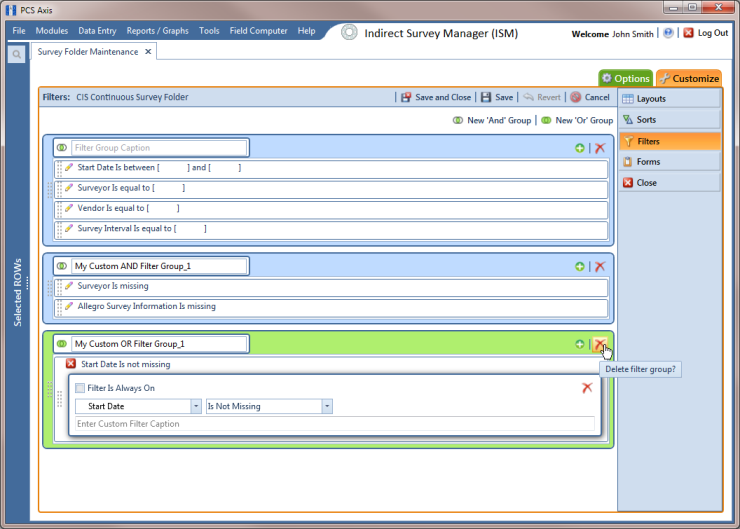Select Filters in the Customize panel
740x529 pixels.
(x=670, y=141)
